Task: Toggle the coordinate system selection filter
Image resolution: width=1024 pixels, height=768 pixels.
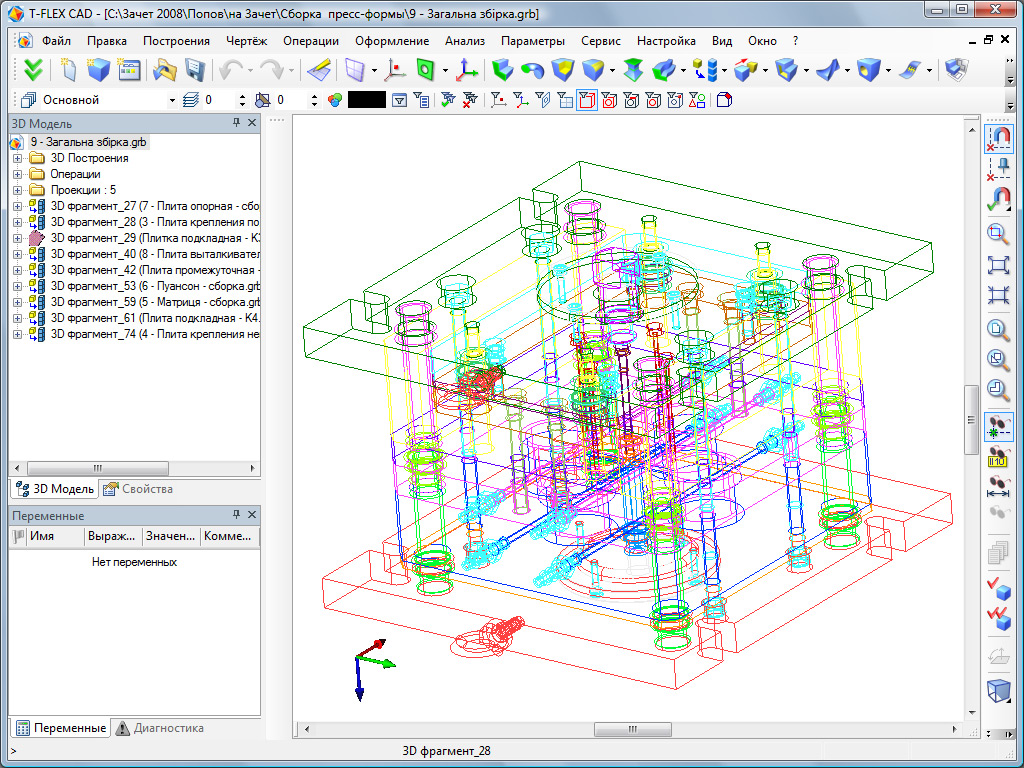Action: tap(520, 100)
